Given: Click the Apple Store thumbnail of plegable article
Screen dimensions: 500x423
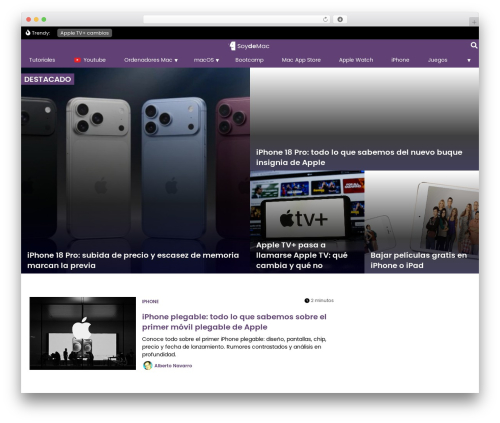Looking at the screenshot, I should pyautogui.click(x=83, y=333).
